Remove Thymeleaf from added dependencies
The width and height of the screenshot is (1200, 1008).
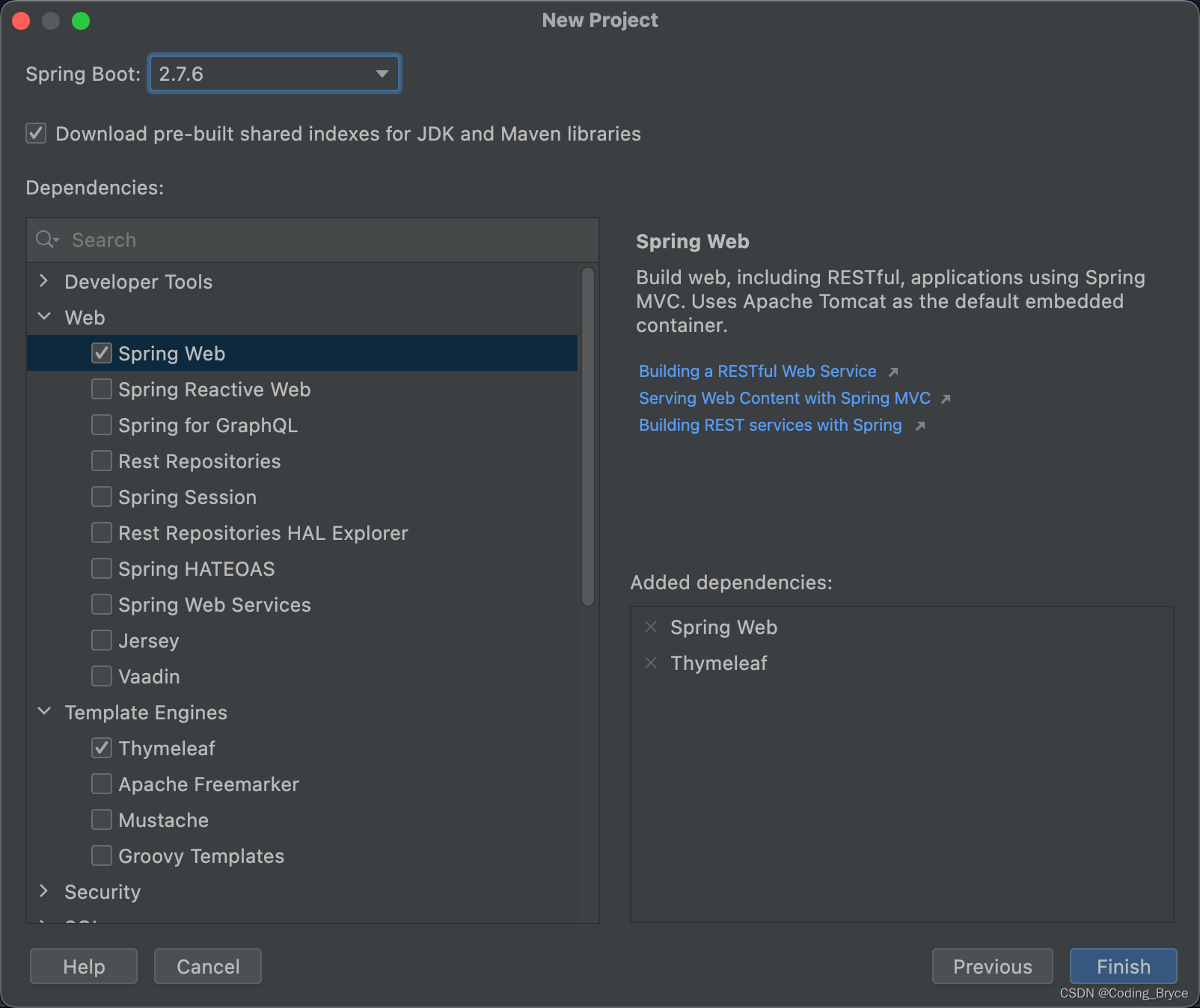pyautogui.click(x=651, y=663)
